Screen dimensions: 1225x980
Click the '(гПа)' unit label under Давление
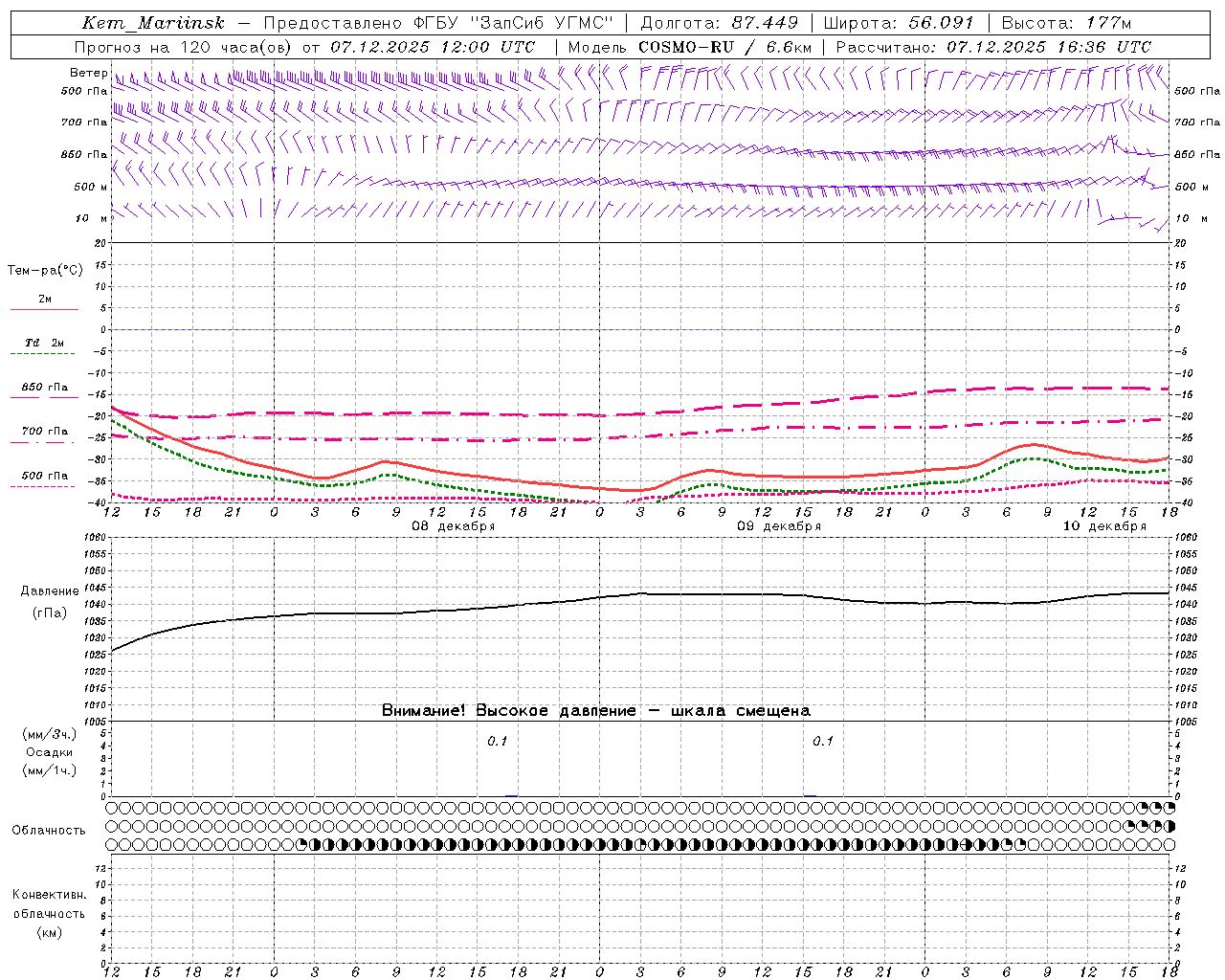point(50,613)
